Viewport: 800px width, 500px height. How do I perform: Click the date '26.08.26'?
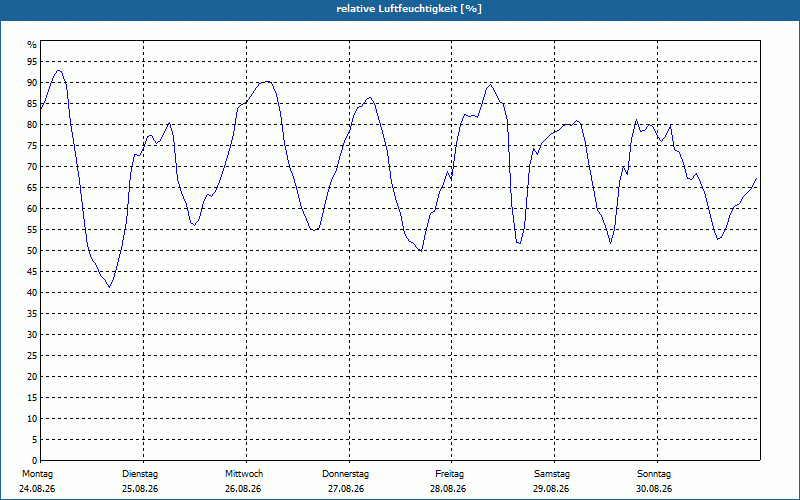tap(243, 489)
